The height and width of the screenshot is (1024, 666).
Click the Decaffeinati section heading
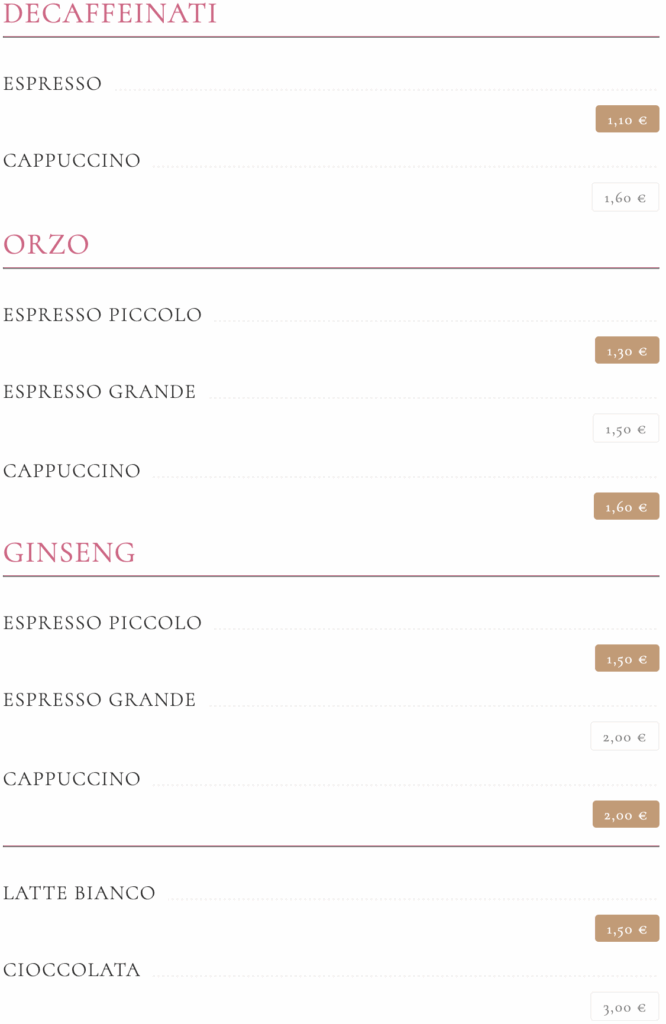point(110,15)
